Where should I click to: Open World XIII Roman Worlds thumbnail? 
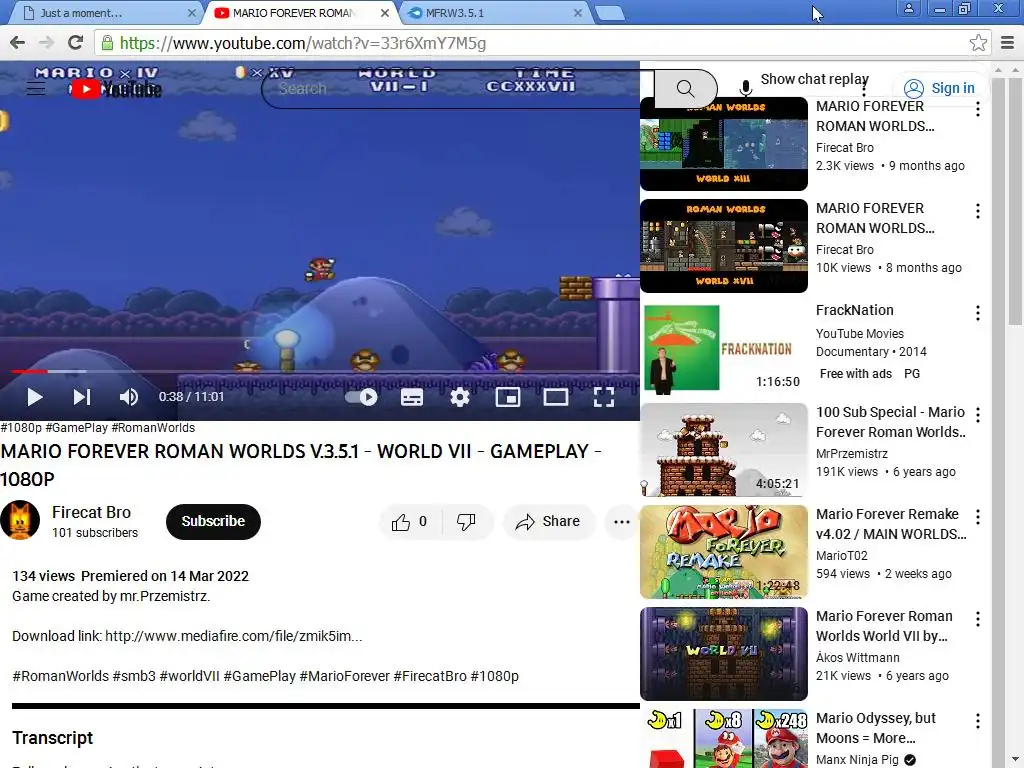(x=724, y=144)
